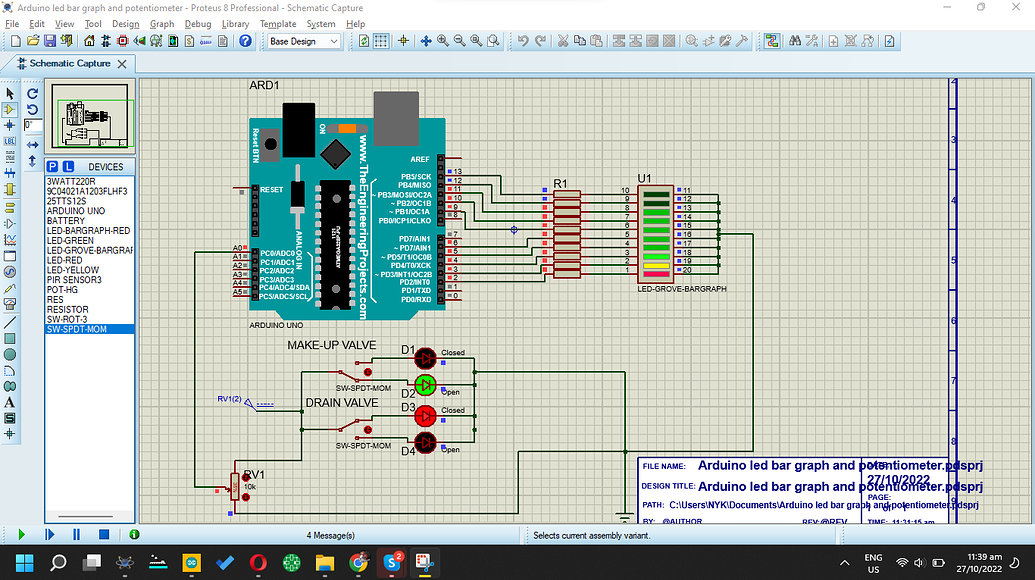Open the Tool menu
This screenshot has height=580, width=1035.
(x=93, y=24)
